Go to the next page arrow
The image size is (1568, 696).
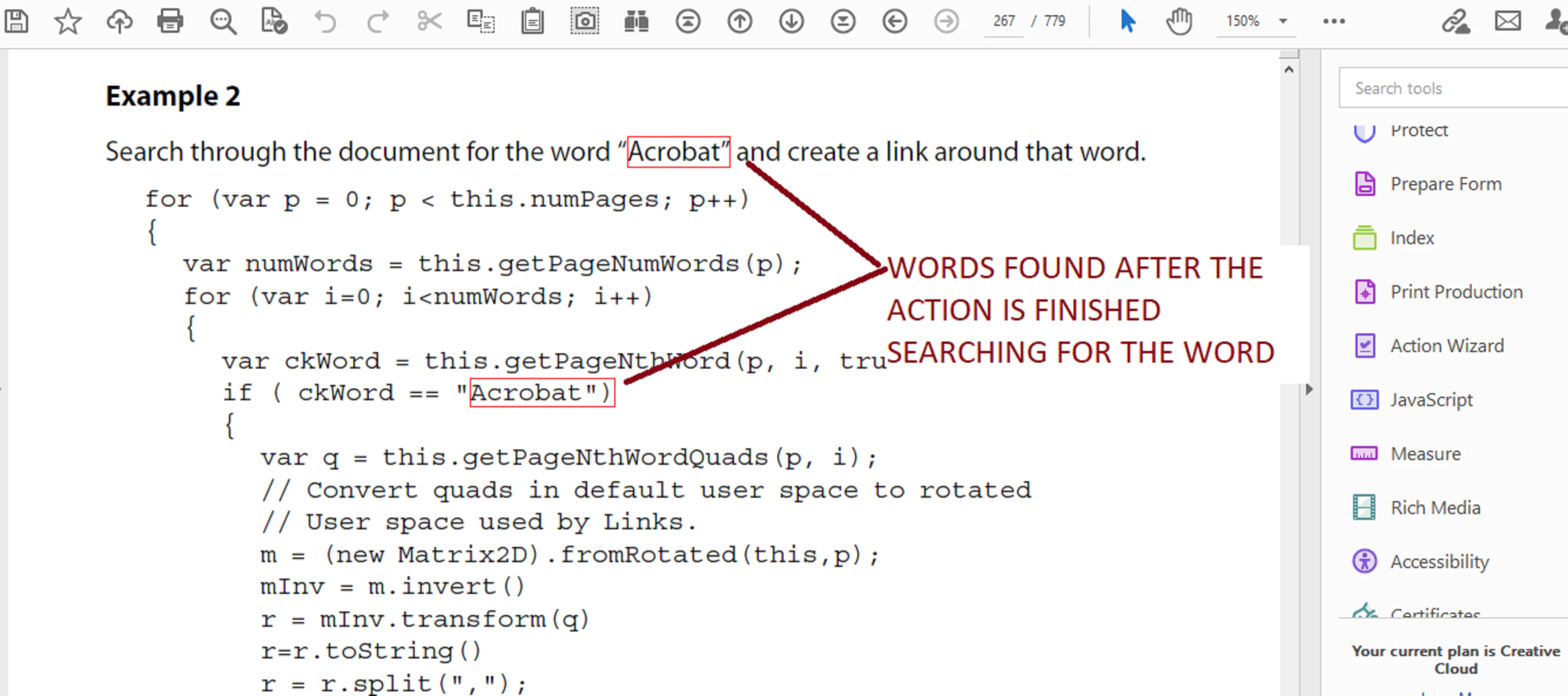pos(791,21)
